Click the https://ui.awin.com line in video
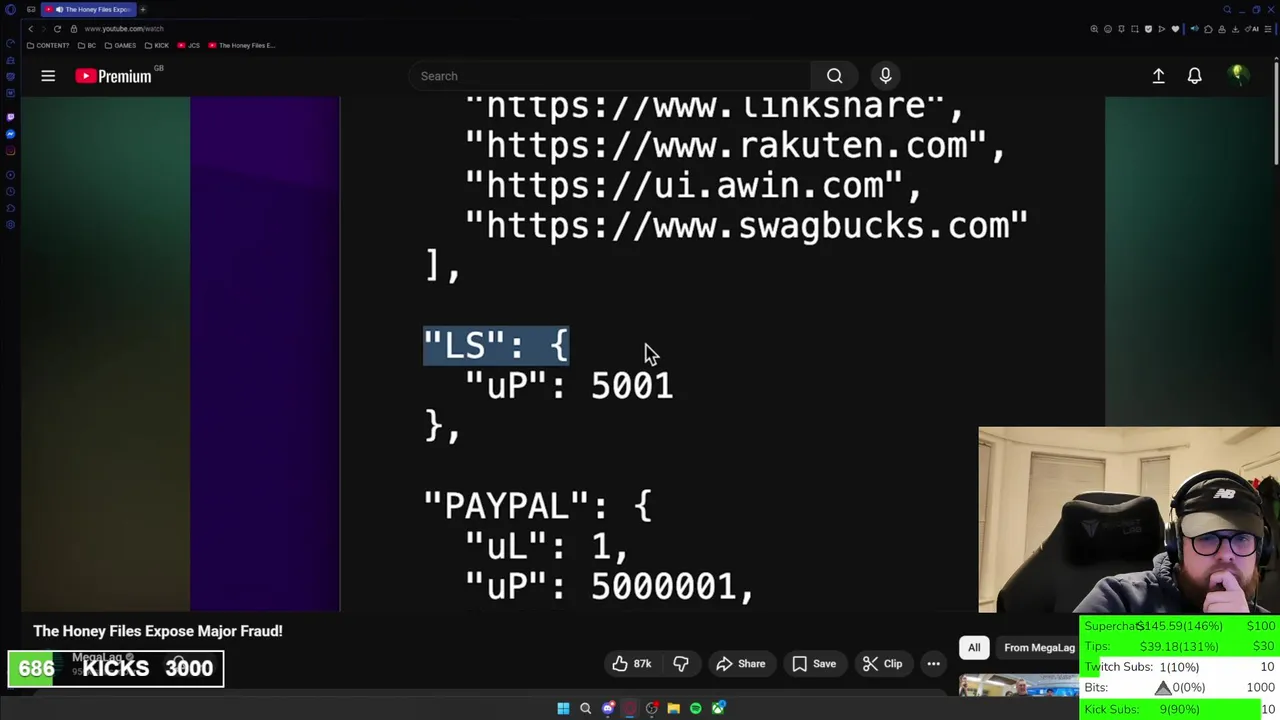This screenshot has height=720, width=1280. [x=693, y=186]
